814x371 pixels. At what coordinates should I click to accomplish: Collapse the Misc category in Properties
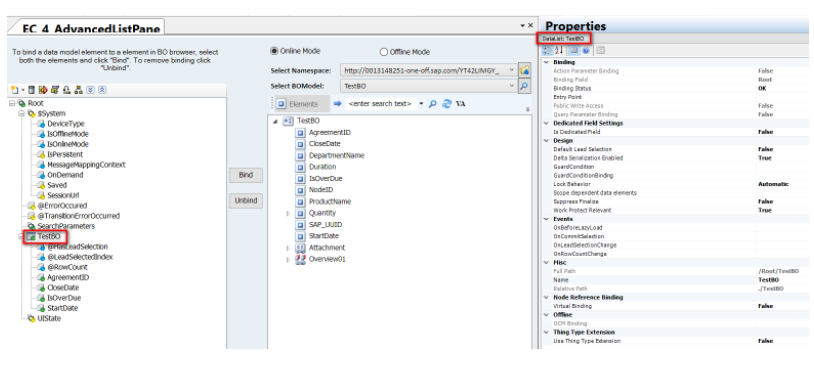pyautogui.click(x=546, y=263)
